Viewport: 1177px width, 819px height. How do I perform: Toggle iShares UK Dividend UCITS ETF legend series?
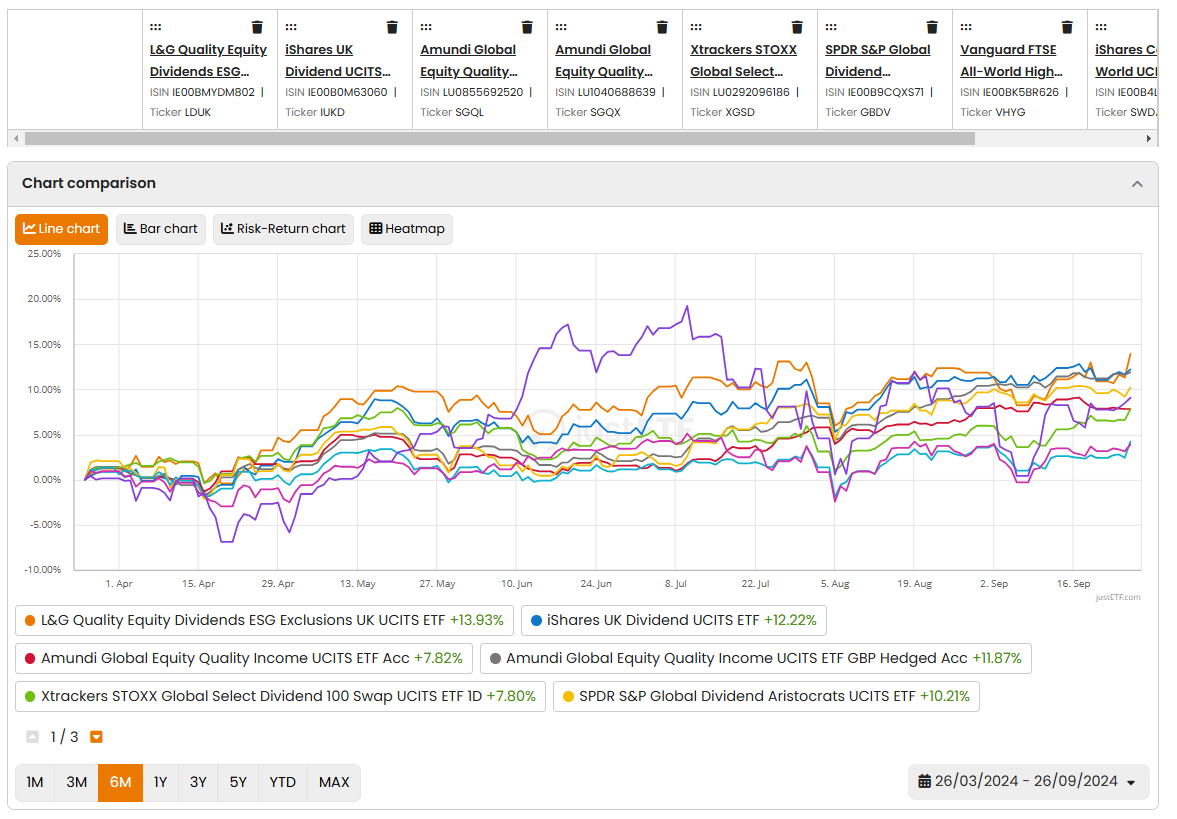point(673,621)
